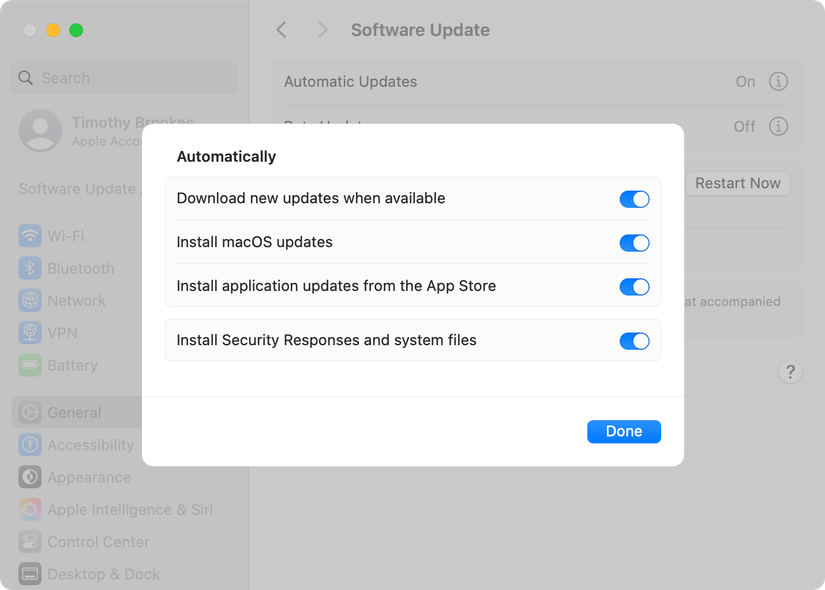This screenshot has height=590, width=825.
Task: Select General in the sidebar
Action: point(74,412)
